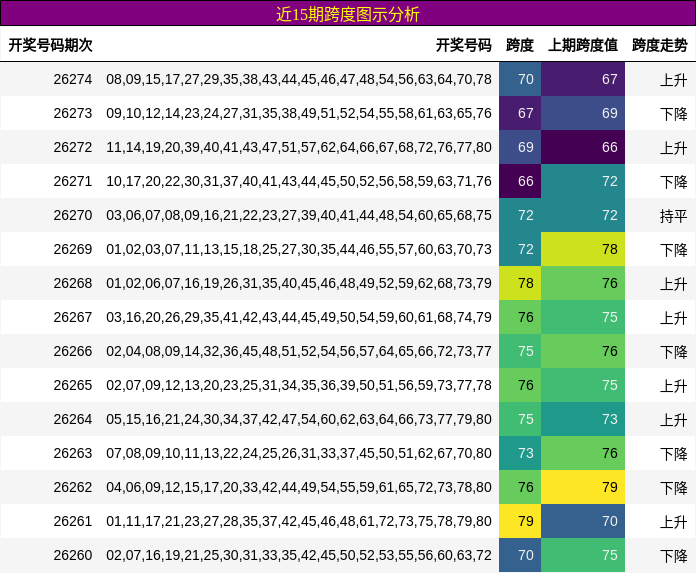This screenshot has width=696, height=573.
Task: Click span cell 70 in row 26274
Action: [x=520, y=79]
